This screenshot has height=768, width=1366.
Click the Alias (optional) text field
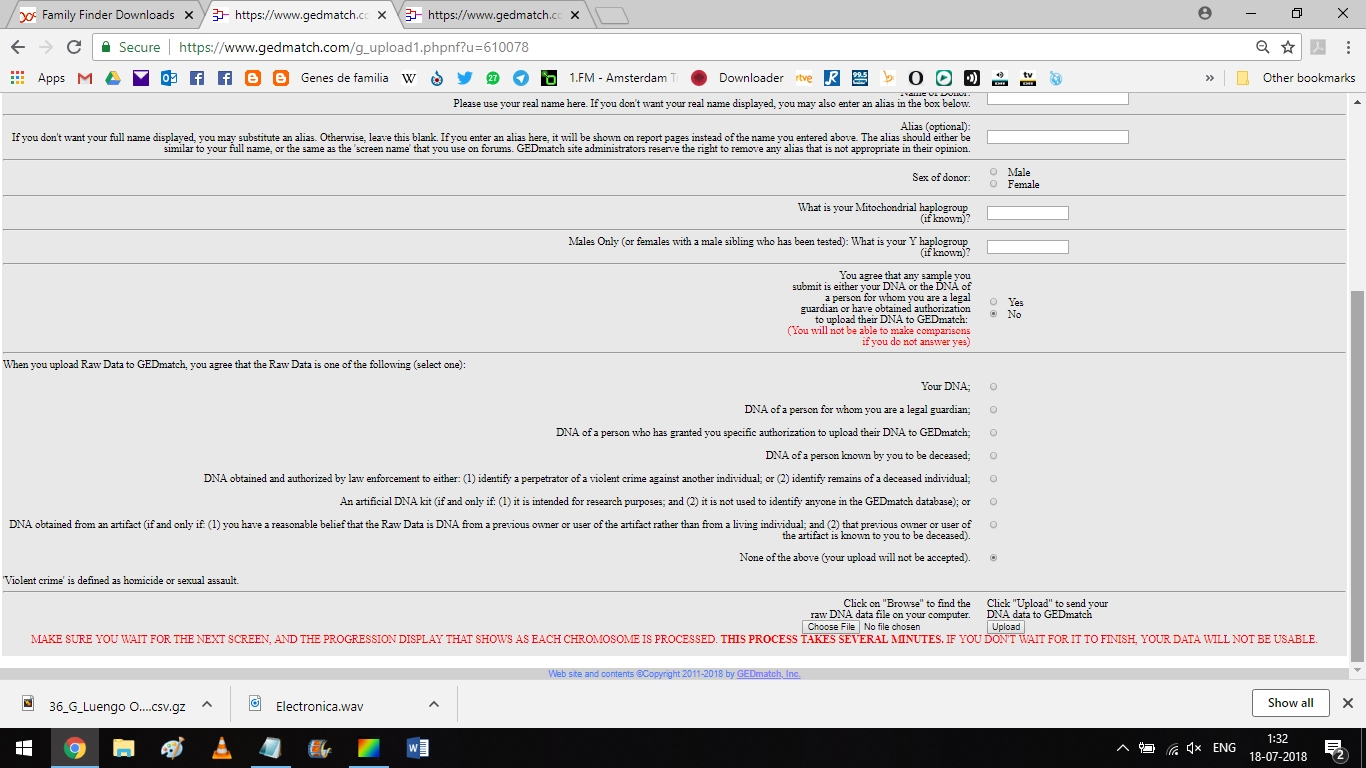click(x=1057, y=137)
